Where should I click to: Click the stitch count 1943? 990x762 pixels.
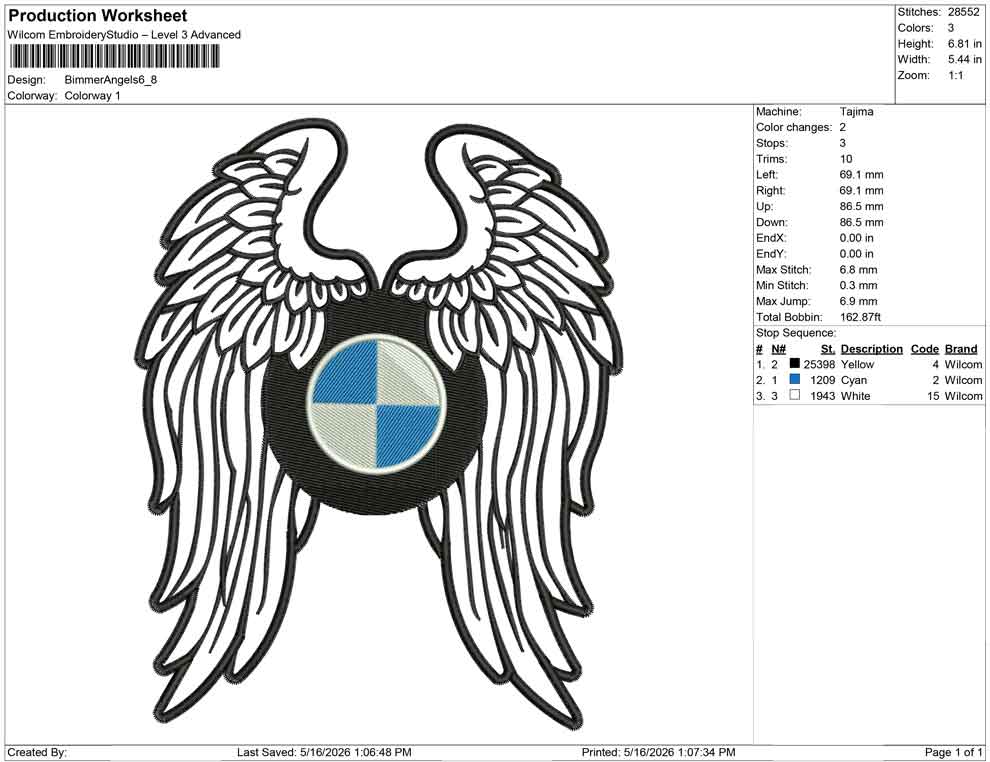point(822,396)
